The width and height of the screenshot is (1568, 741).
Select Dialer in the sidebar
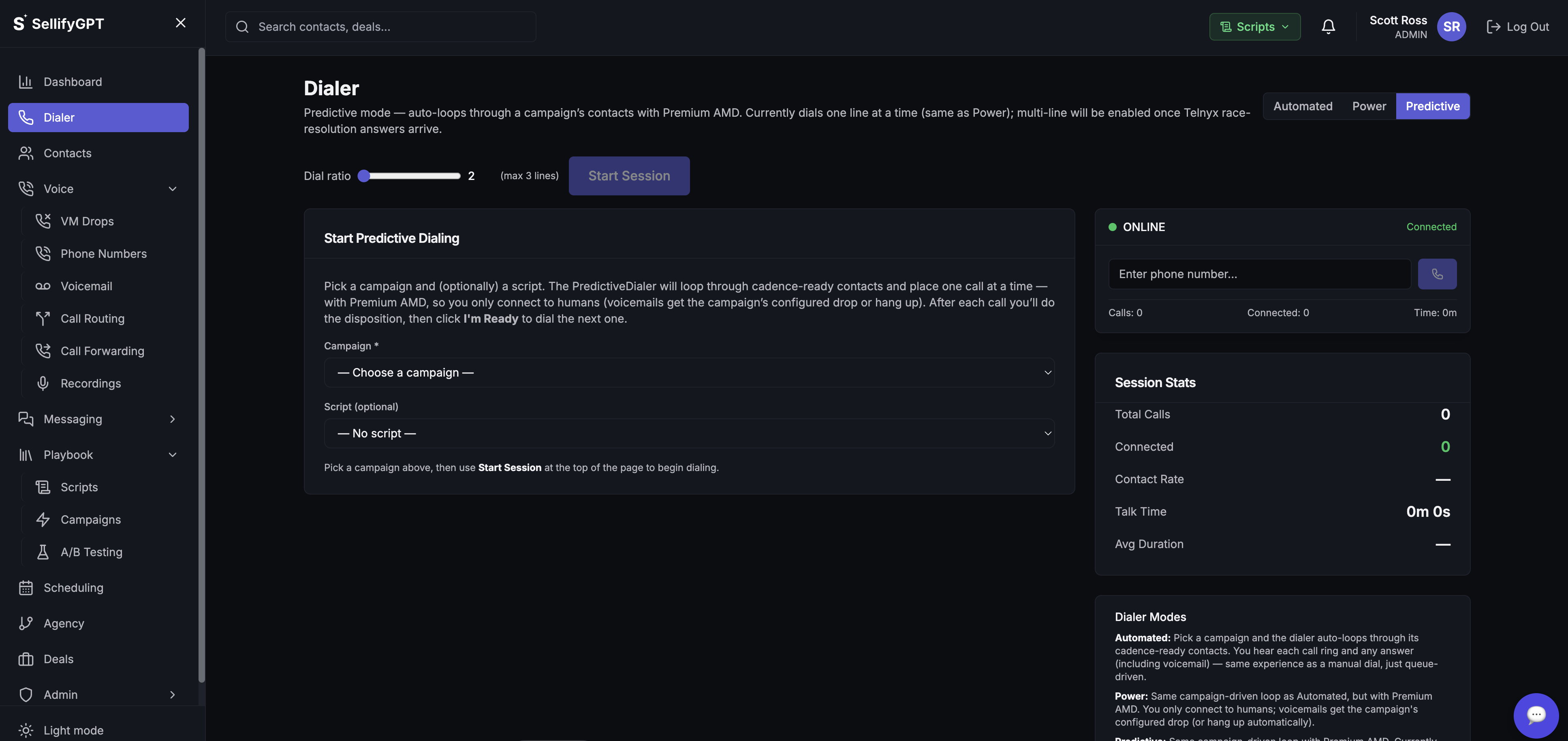coord(98,118)
